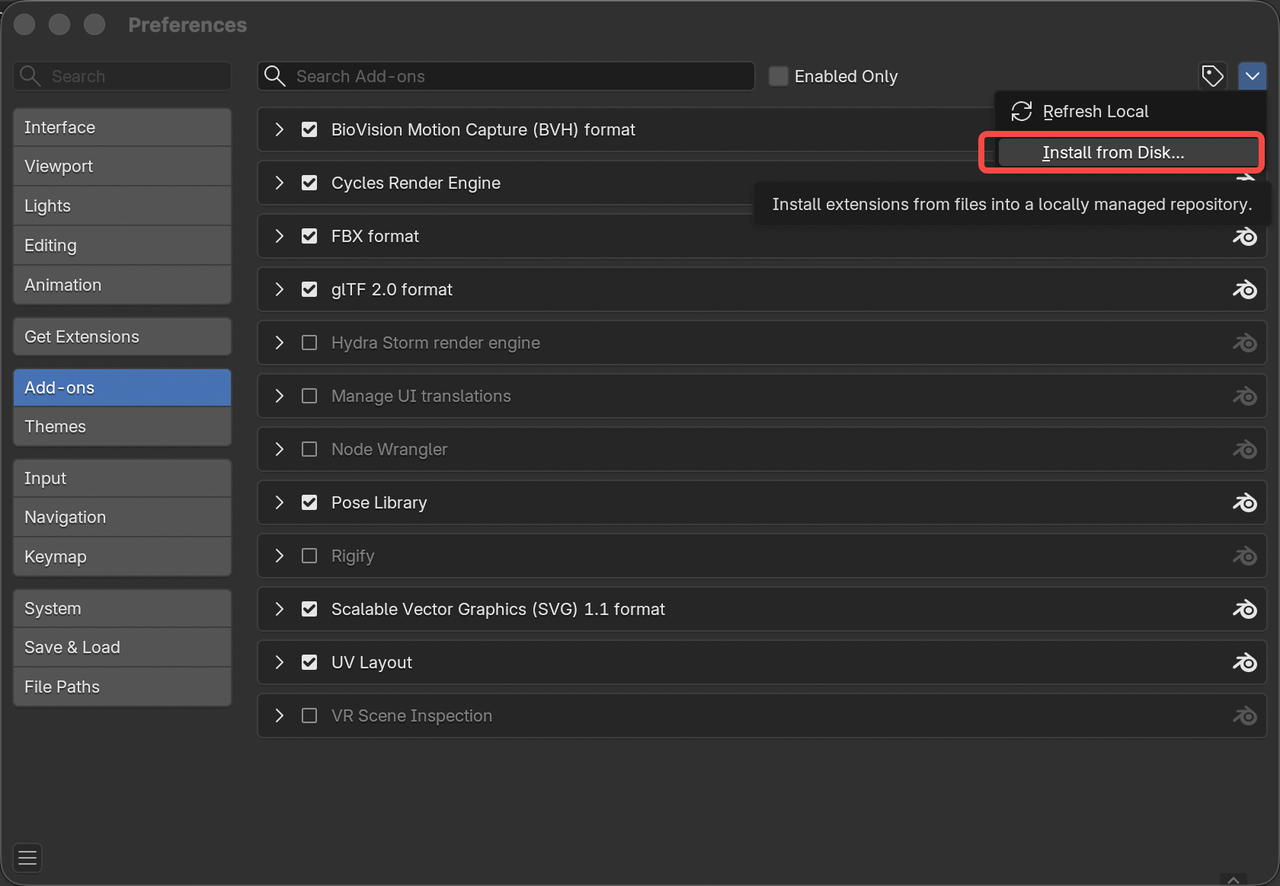Toggle the Enabled Only checkbox

778,76
